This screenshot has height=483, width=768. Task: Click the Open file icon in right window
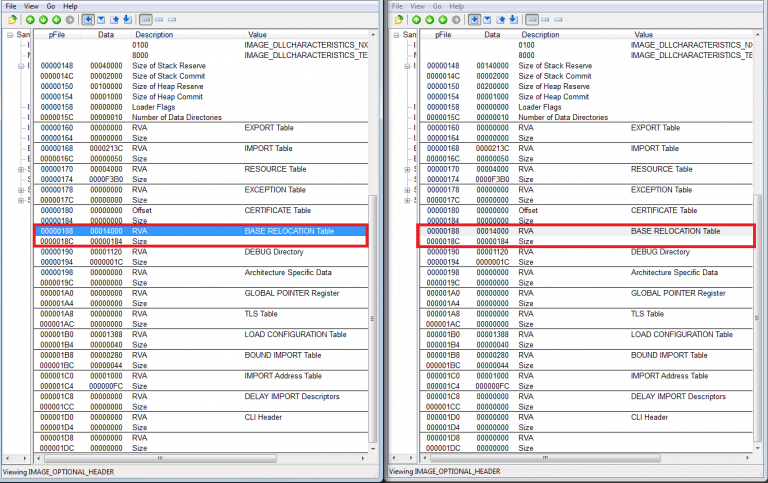tap(398, 19)
